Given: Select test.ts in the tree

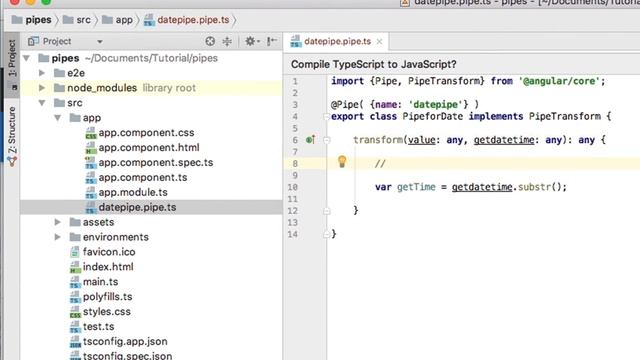Looking at the screenshot, I should tap(98, 327).
